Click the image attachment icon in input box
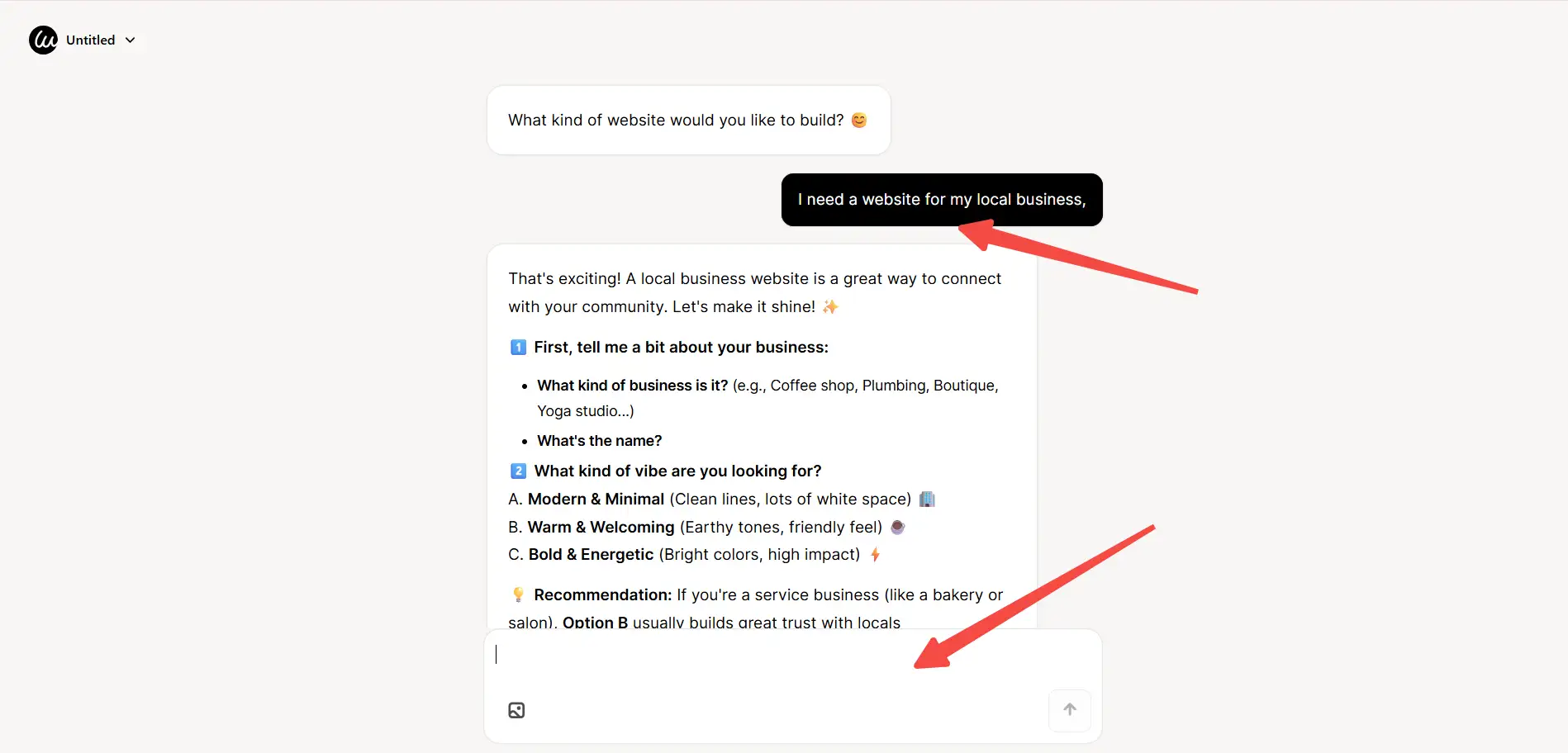 [516, 710]
